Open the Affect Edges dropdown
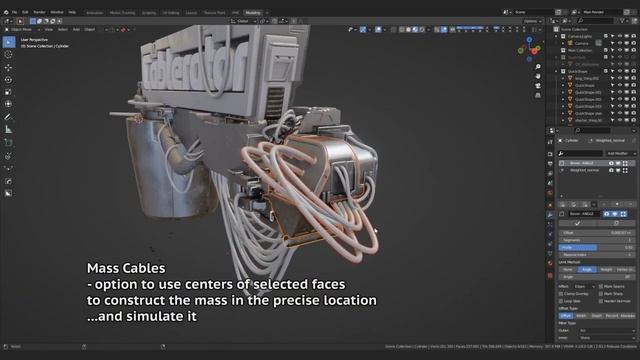This screenshot has height=360, width=640. (584, 287)
